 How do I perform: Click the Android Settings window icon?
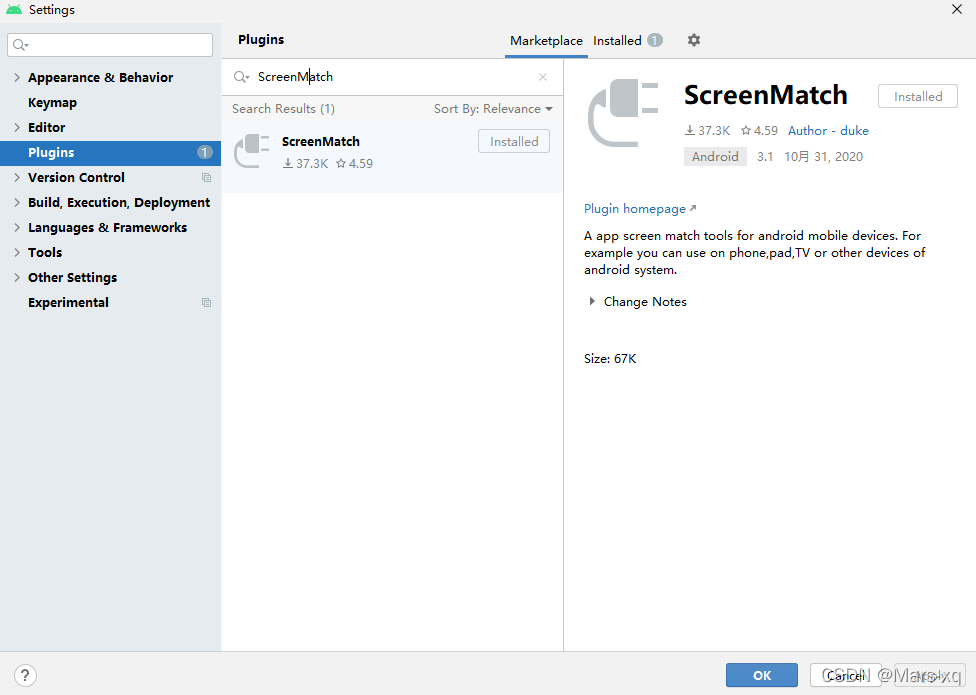click(14, 9)
